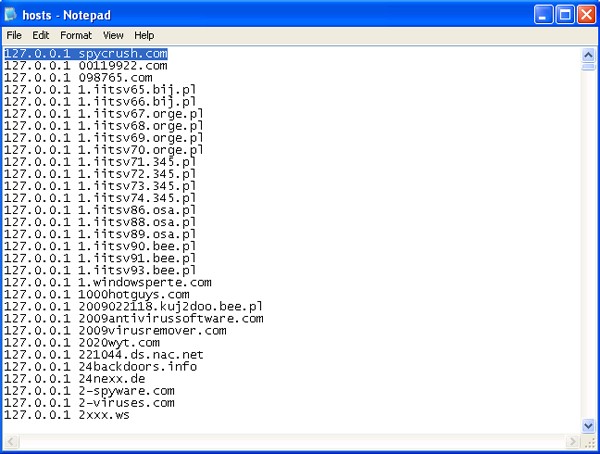
Task: Click the Notepad icon in title bar
Action: 12,14
